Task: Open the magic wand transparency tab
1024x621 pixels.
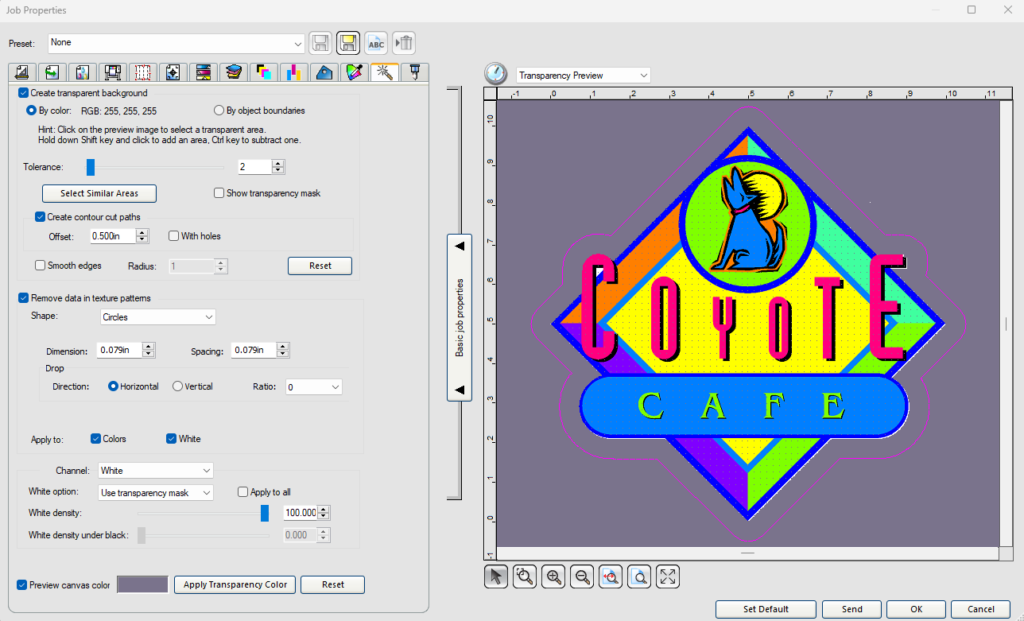Action: pos(384,72)
